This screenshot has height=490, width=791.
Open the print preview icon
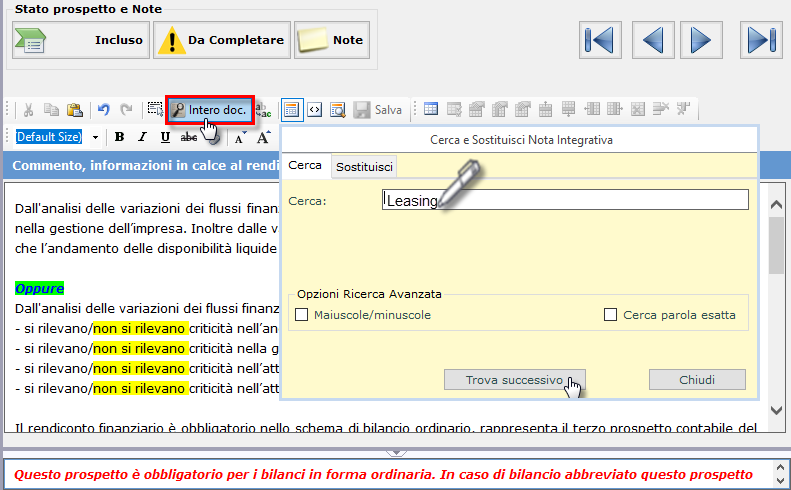coord(338,110)
